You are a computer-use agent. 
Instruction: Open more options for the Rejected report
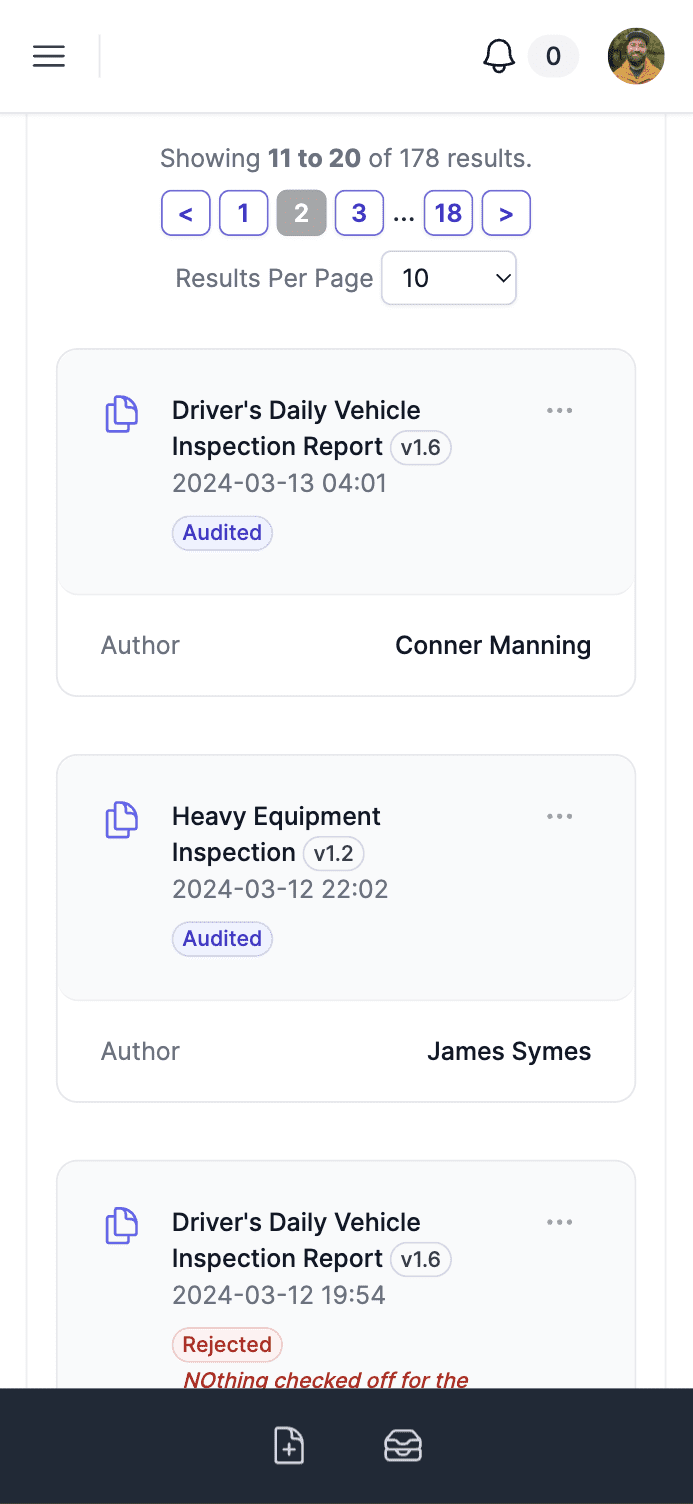click(559, 1223)
